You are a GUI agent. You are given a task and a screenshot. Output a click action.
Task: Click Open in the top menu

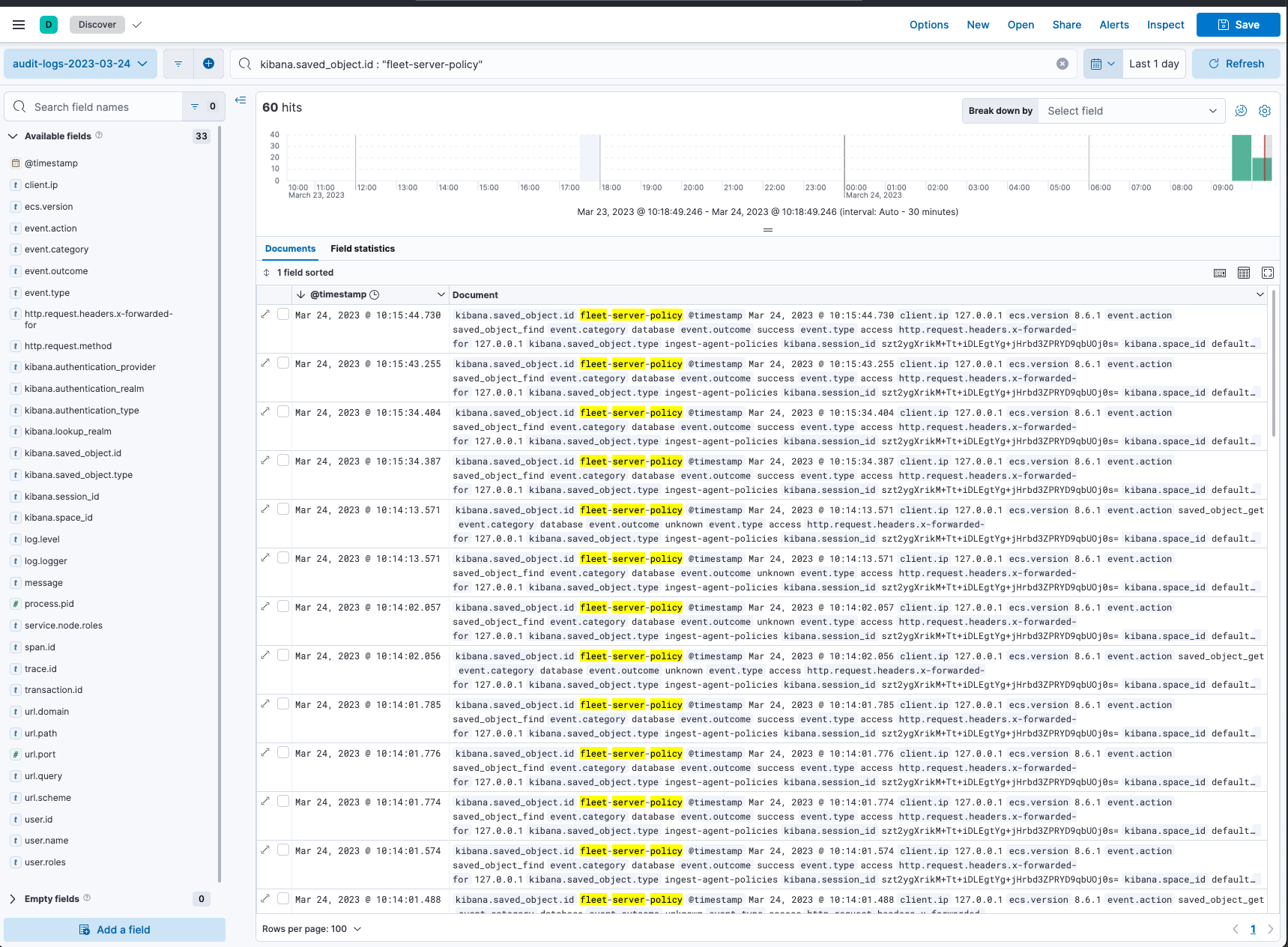pyautogui.click(x=1021, y=25)
